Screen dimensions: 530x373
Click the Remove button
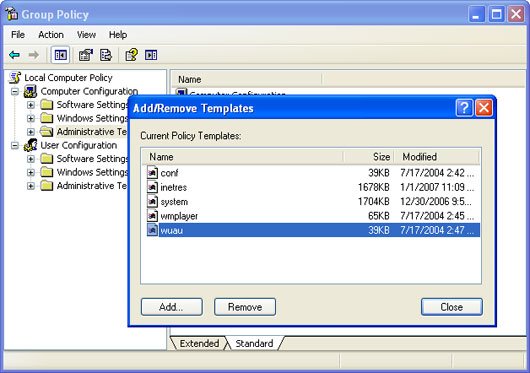(245, 307)
